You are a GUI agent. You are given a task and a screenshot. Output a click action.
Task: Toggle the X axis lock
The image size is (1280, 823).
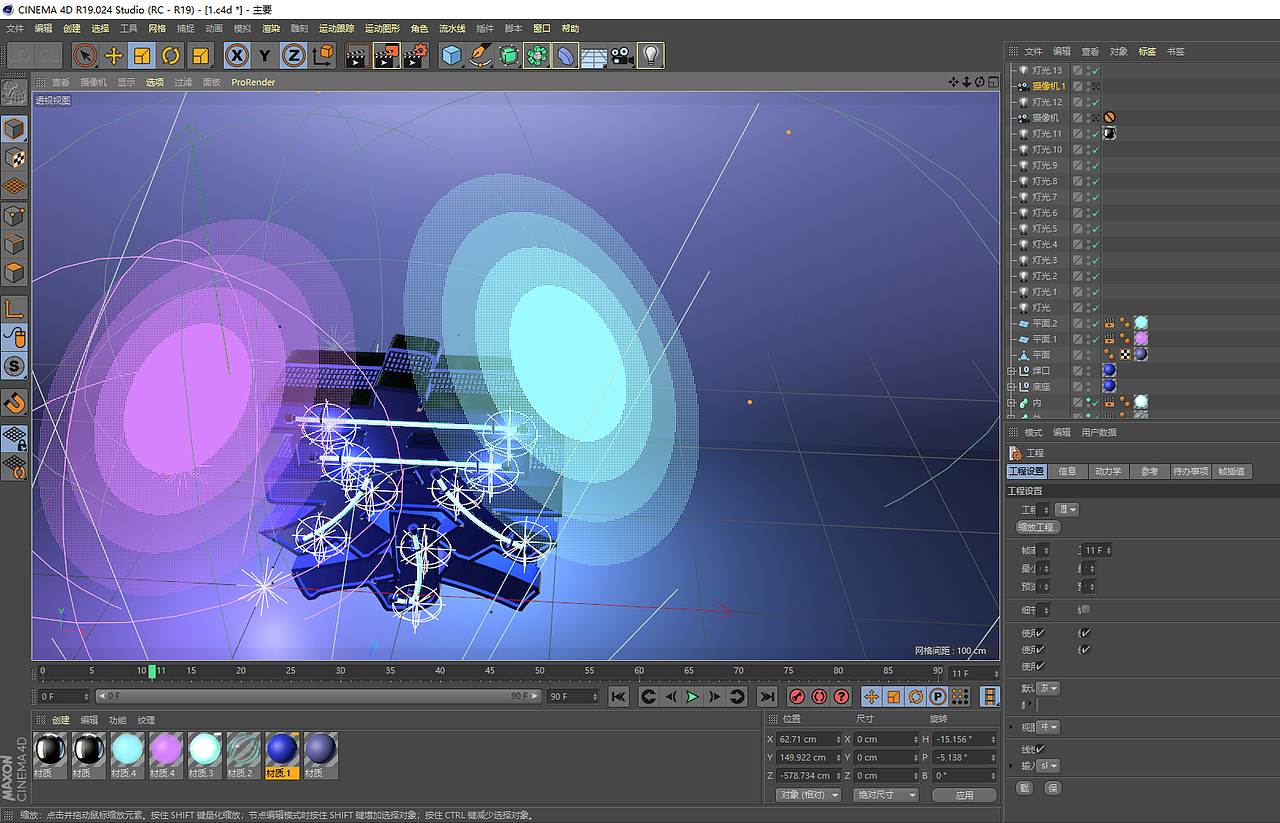[x=237, y=56]
